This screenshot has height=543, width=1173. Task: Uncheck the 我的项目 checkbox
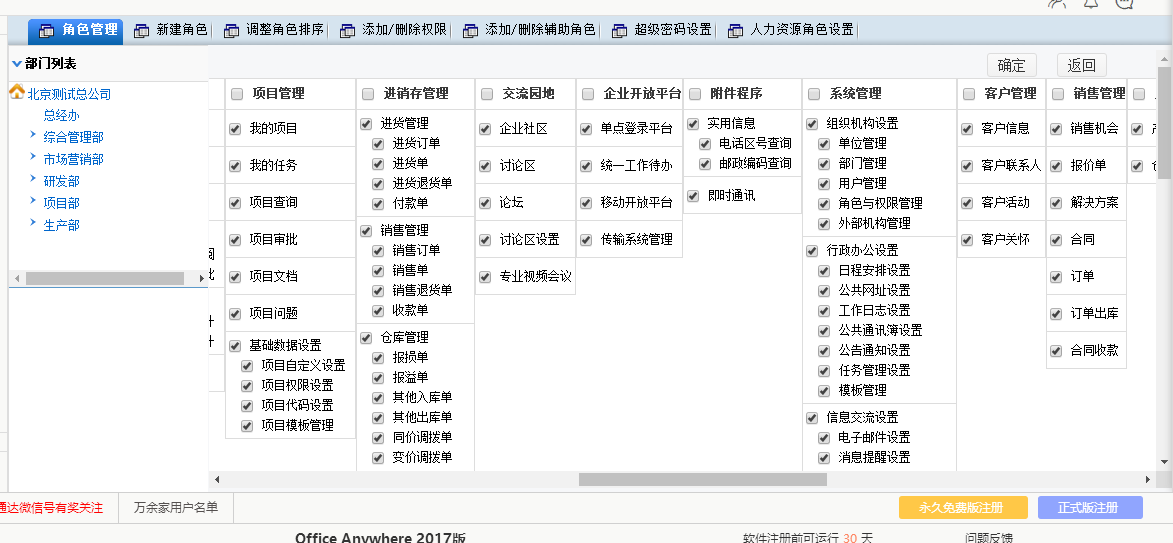235,129
